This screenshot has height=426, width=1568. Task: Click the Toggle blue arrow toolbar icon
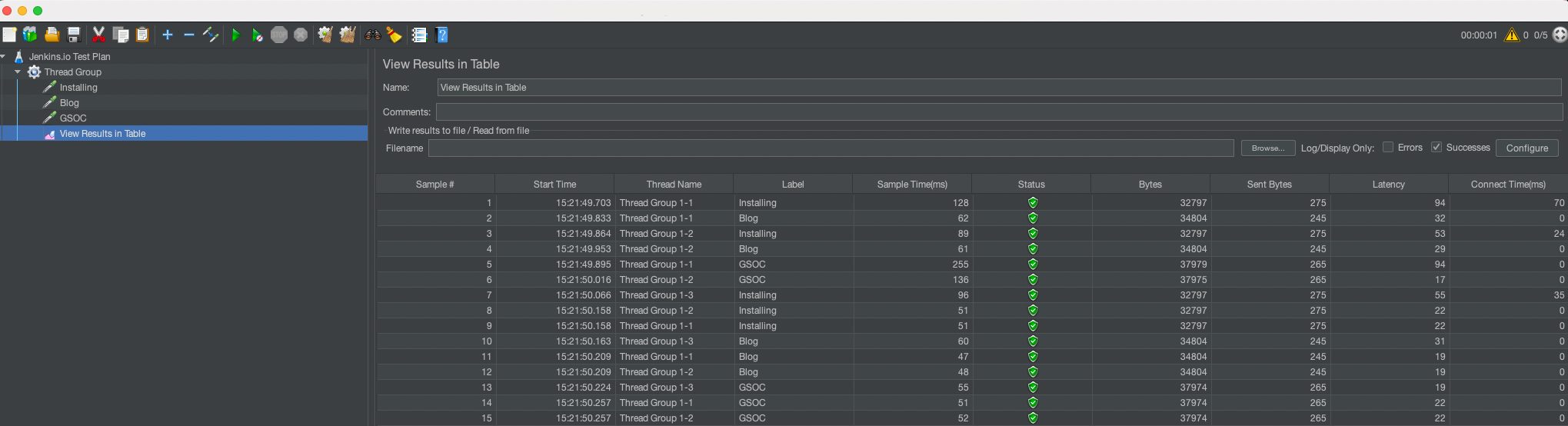[210, 35]
